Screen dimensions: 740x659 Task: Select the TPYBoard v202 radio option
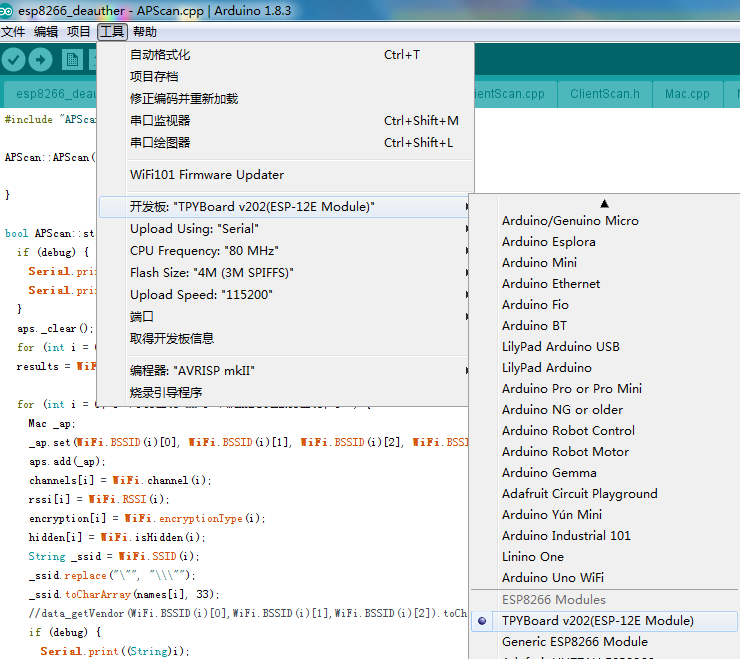click(597, 621)
